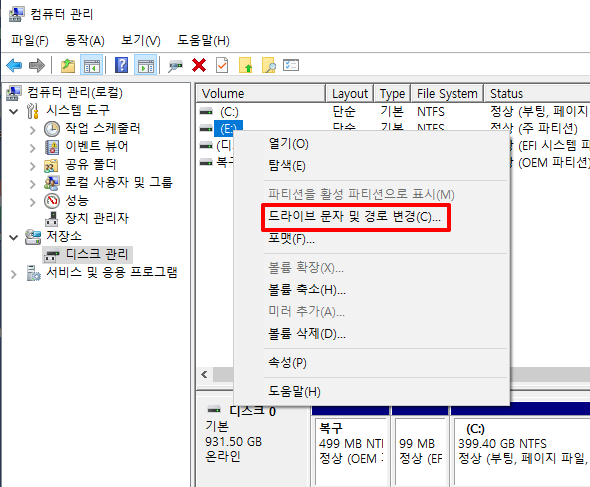The image size is (590, 487).
Task: Expand 서비스 및 응용 프로그램 node
Action: coord(14,274)
